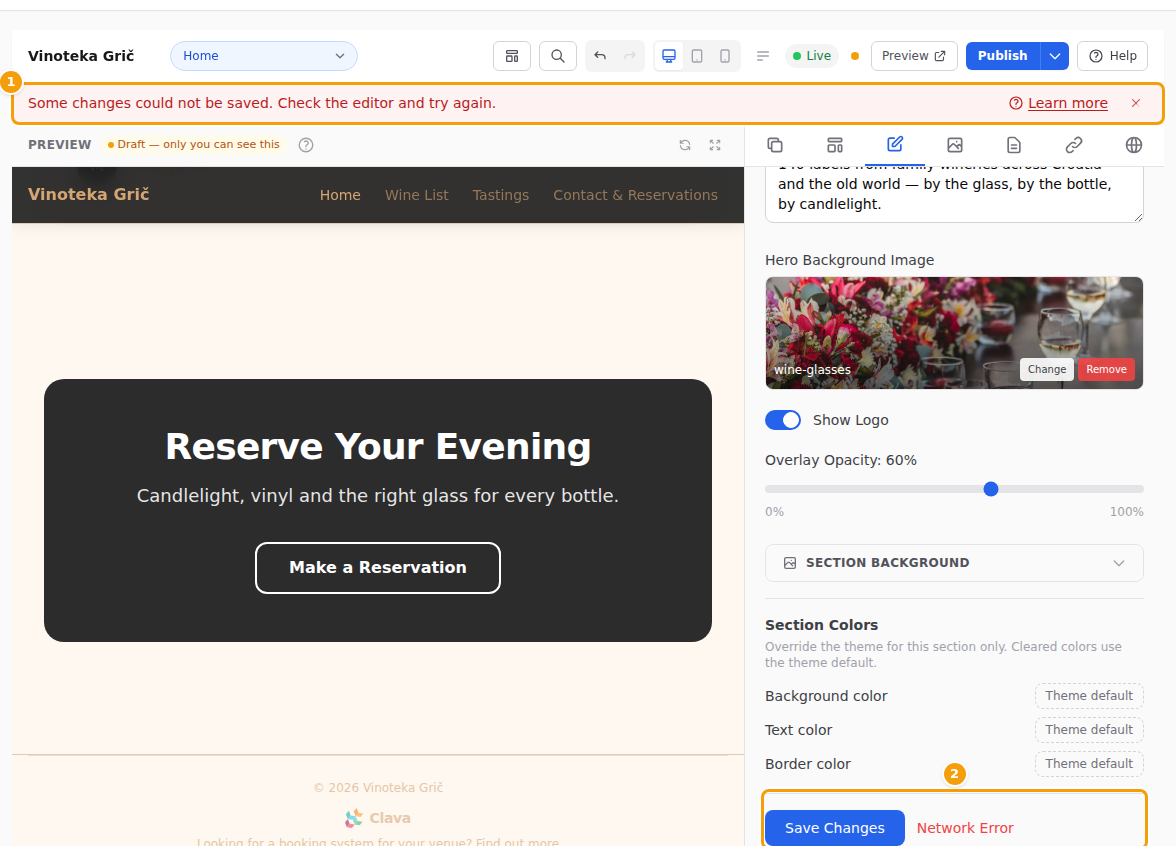This screenshot has height=846, width=1176.
Task: Set Text color Theme default swatch
Action: pos(1089,730)
